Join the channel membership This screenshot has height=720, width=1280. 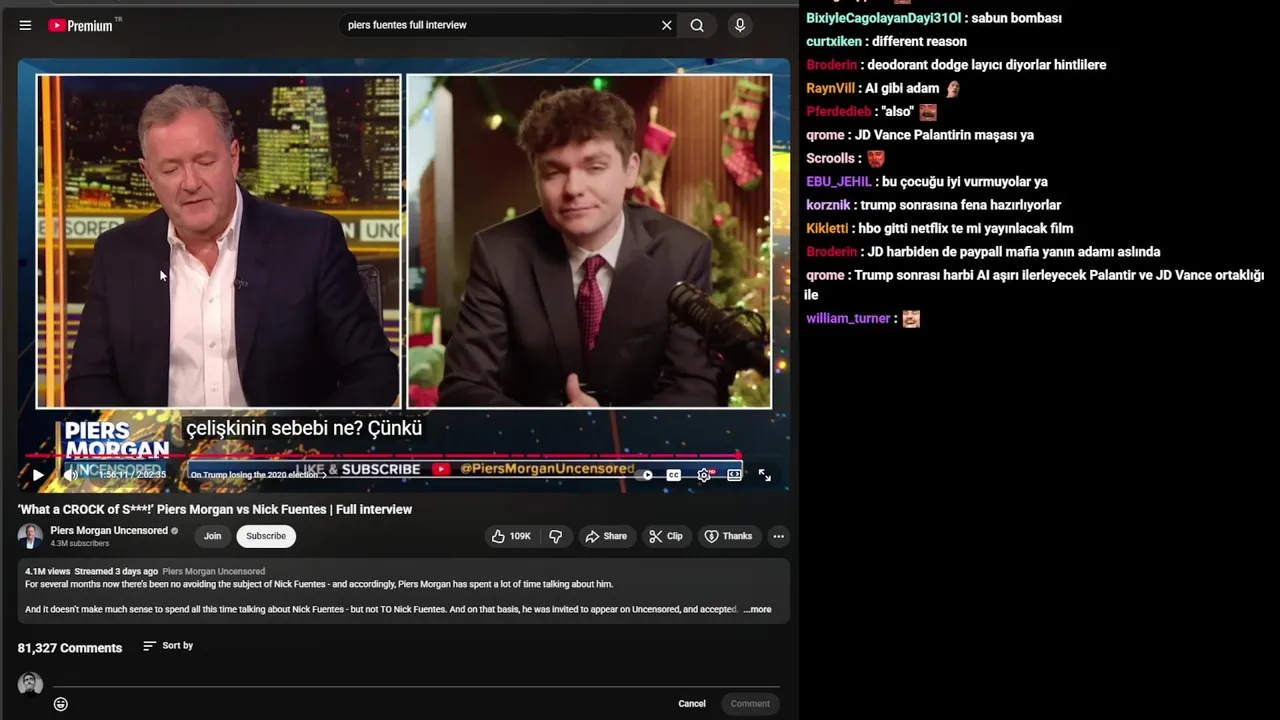coord(212,536)
